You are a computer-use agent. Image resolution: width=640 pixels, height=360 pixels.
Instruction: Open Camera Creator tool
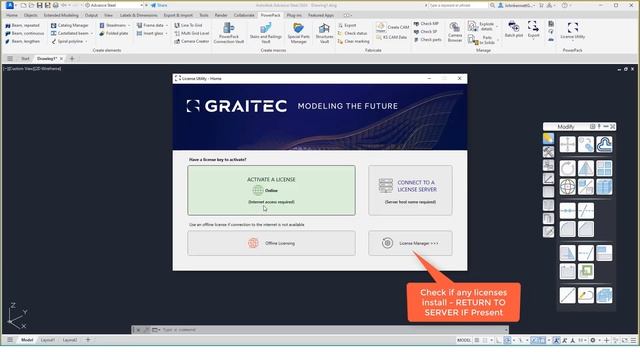tap(192, 42)
